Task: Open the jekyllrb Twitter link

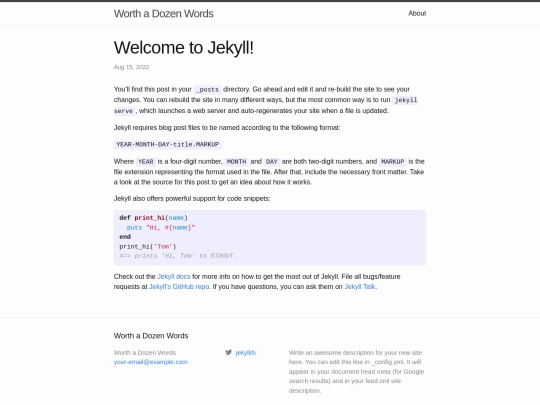Action: [246, 352]
